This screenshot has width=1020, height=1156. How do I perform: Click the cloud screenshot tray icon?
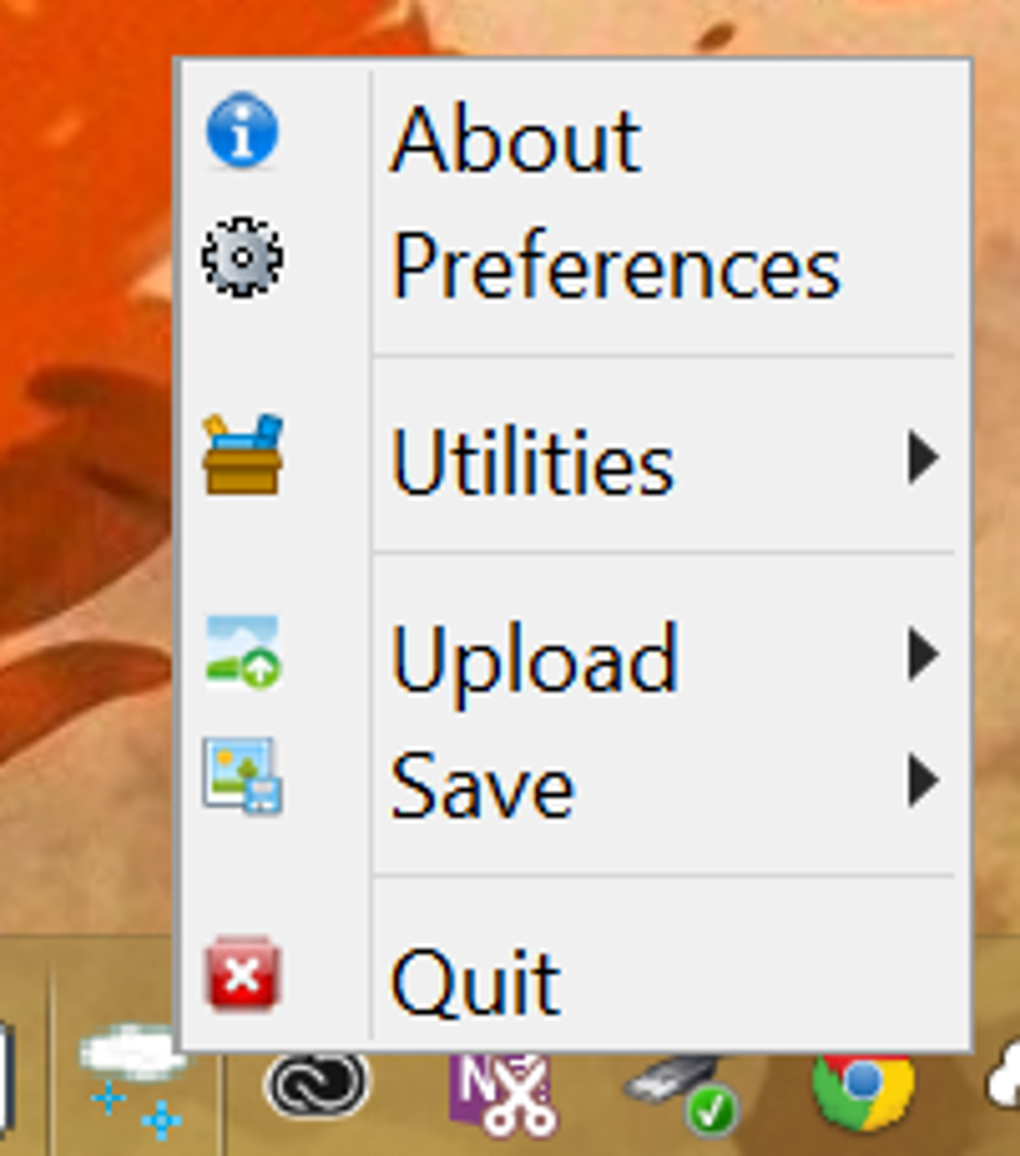pos(131,1079)
